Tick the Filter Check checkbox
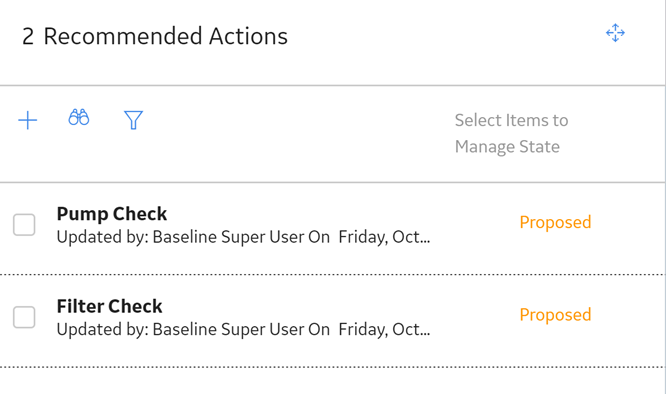 [24, 317]
